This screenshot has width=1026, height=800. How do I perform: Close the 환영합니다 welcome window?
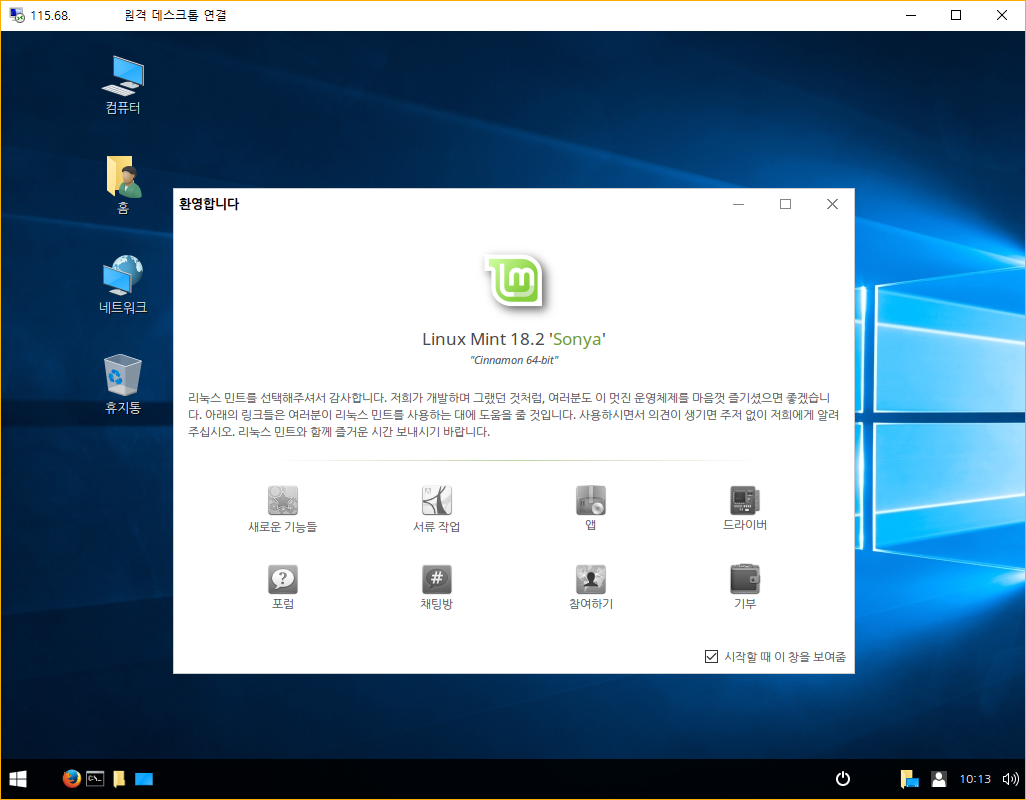pos(832,204)
